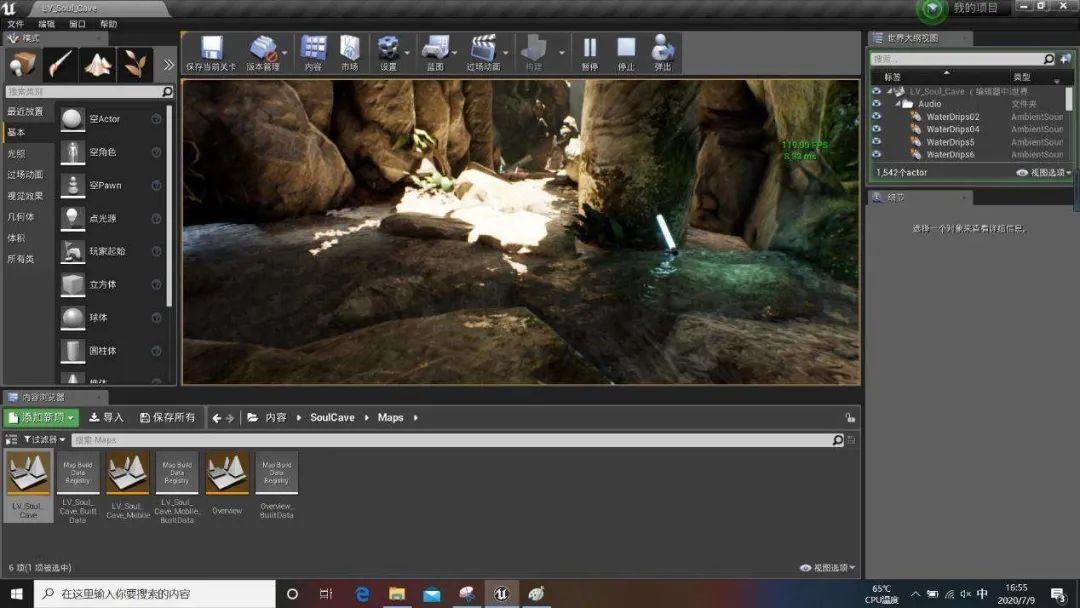This screenshot has width=1080, height=608.
Task: Open the 文件 menu
Action: click(x=15, y=24)
